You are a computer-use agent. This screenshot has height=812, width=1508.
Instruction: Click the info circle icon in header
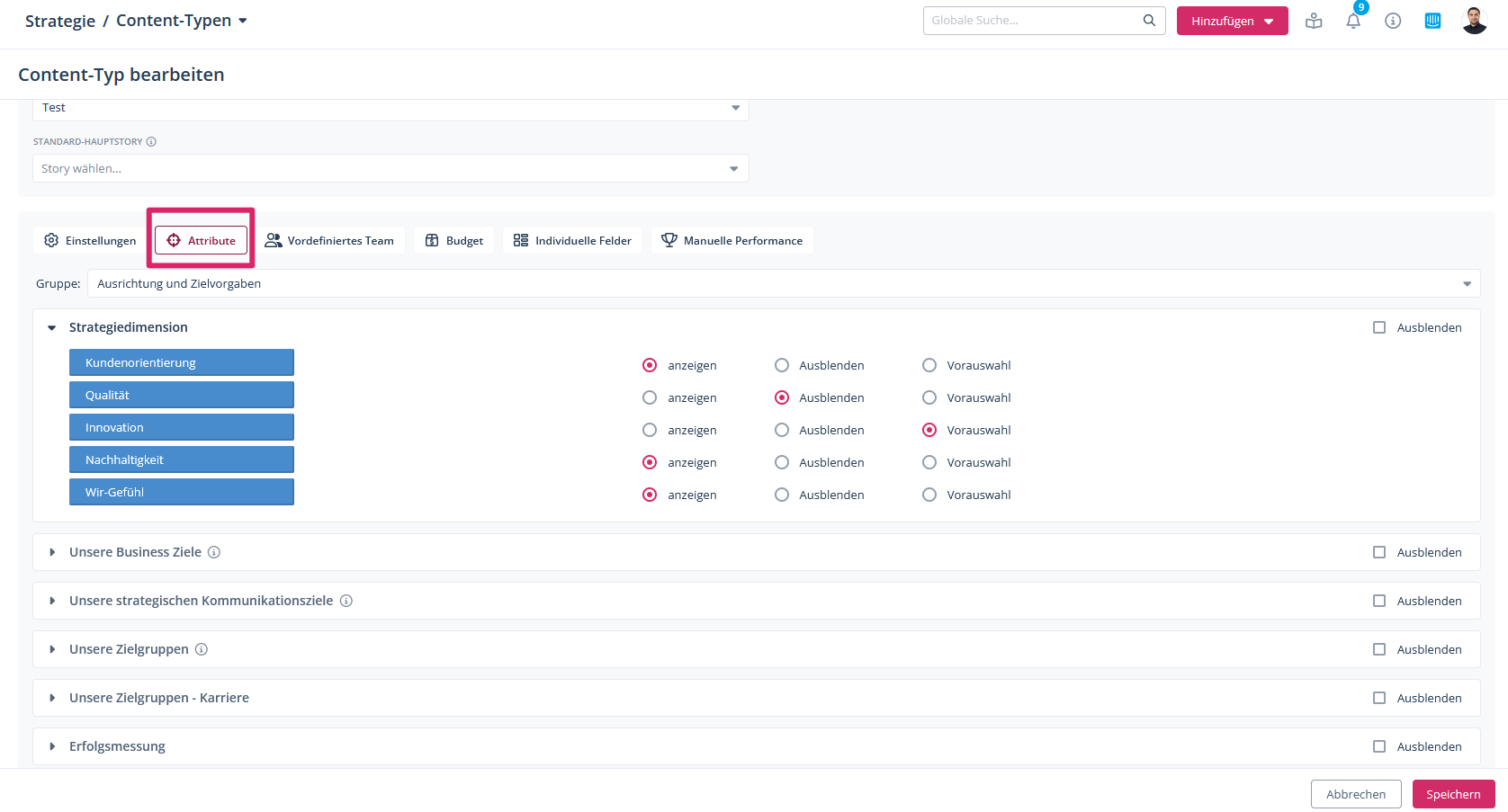tap(1393, 21)
